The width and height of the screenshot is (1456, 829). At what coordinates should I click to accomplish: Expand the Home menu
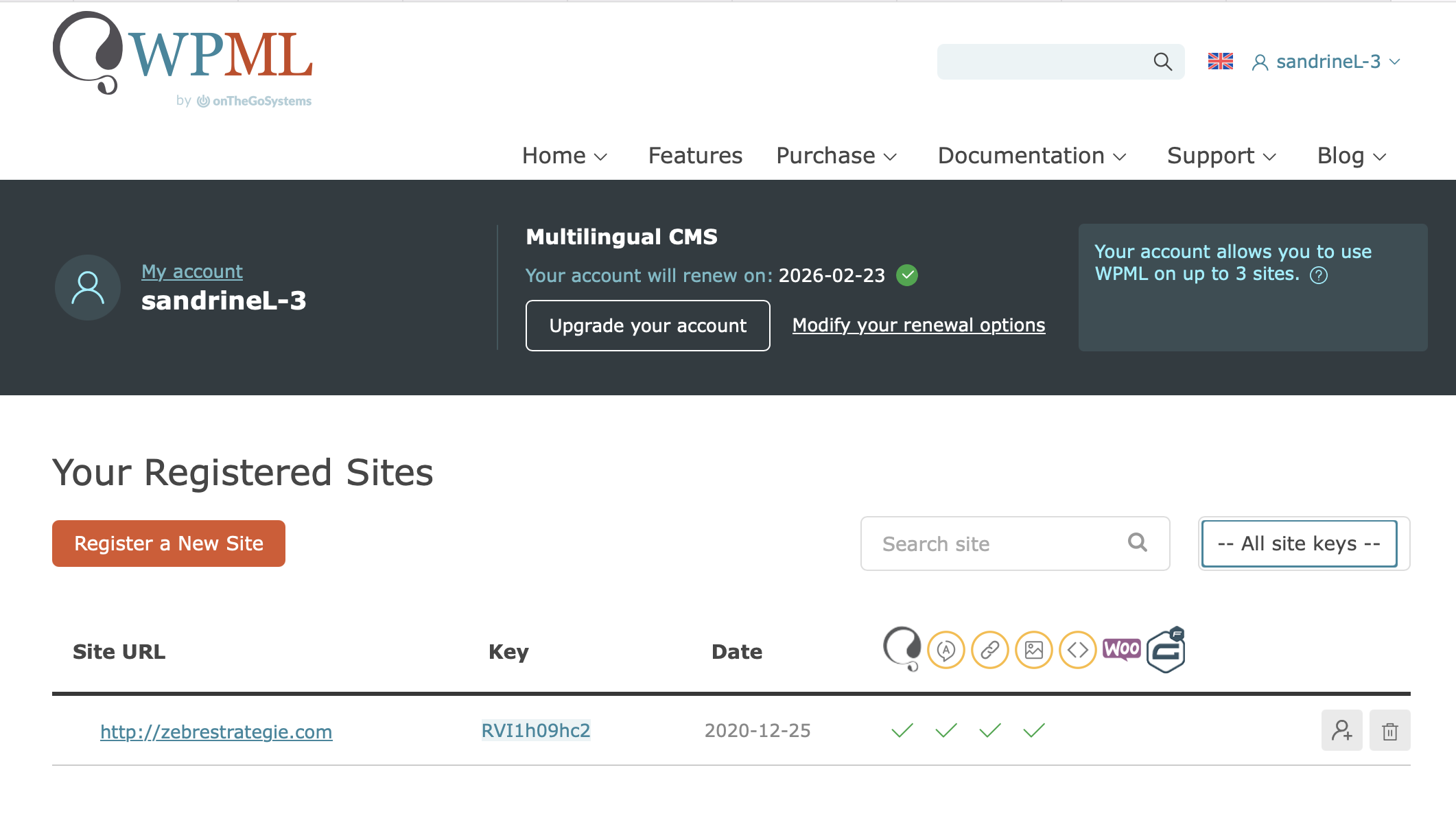[565, 156]
